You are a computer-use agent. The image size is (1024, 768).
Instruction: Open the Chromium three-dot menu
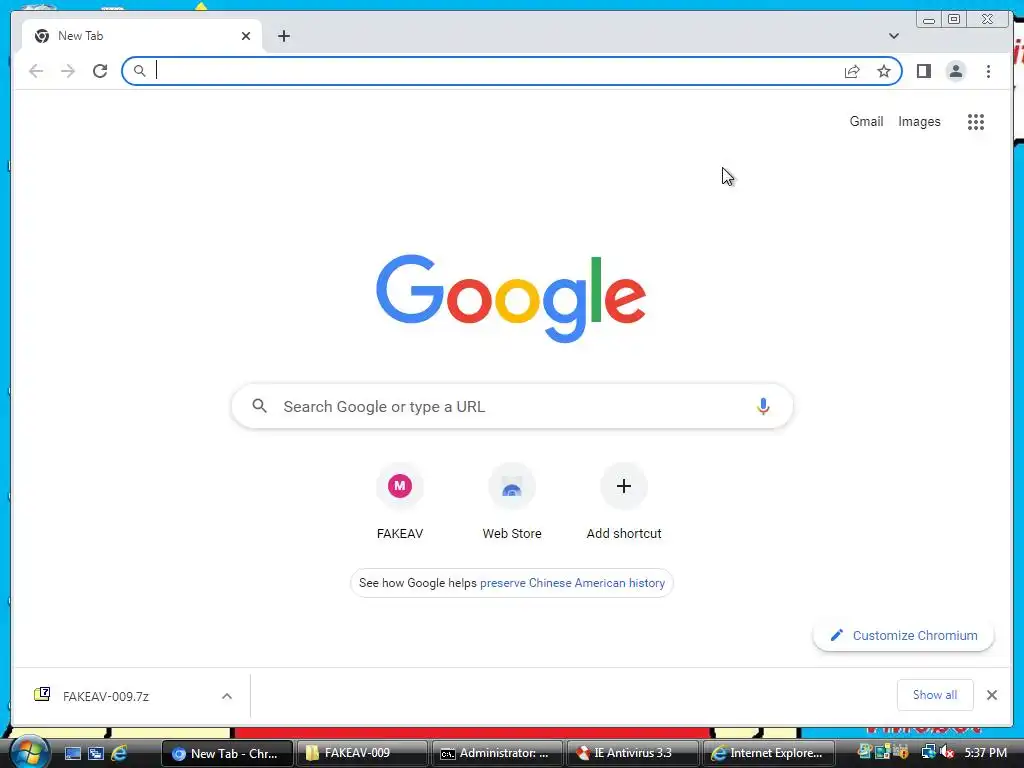click(988, 71)
